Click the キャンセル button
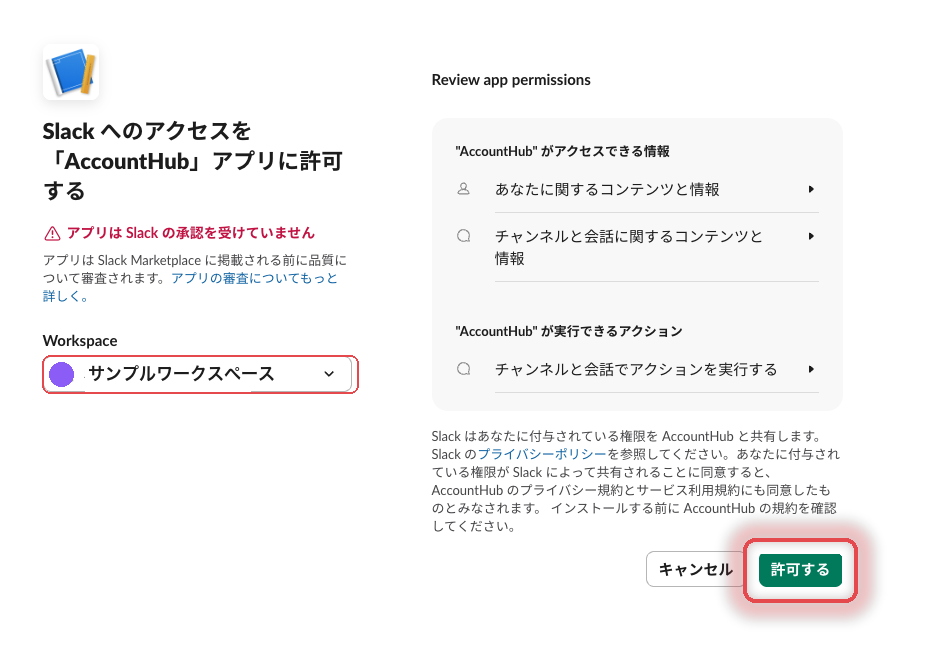The image size is (934, 661). (695, 569)
